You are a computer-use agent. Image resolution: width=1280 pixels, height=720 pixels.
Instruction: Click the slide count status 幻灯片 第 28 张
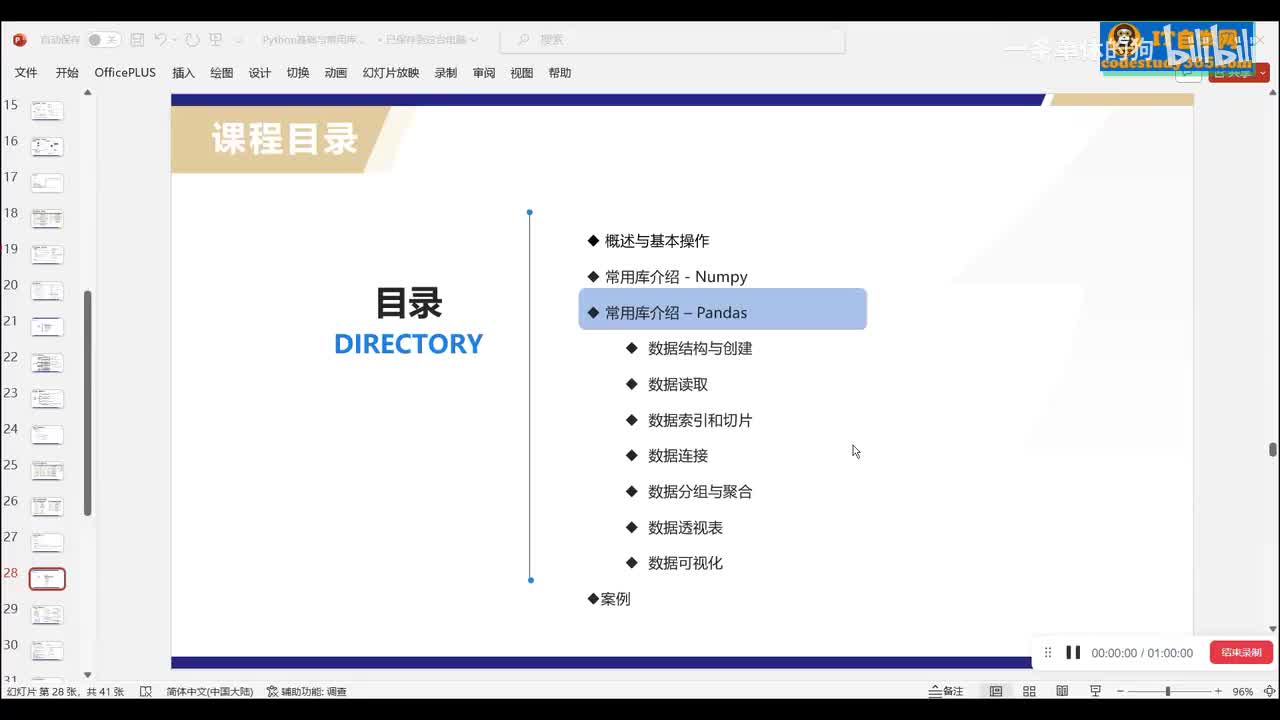[x=66, y=691]
